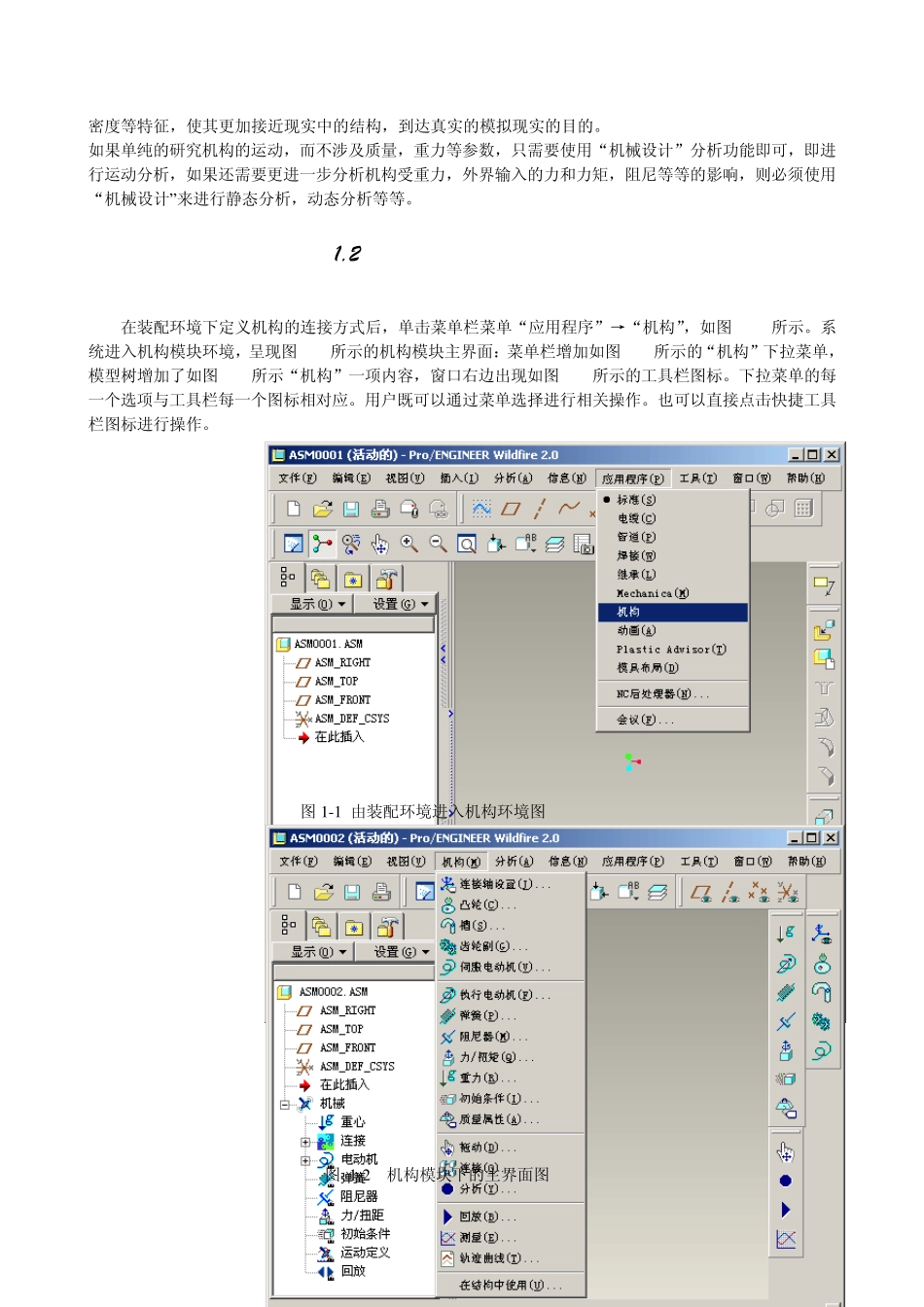Choose 凸轮(C)... in 机构 menu
Viewport: 924px width, 1307px height.
(511, 905)
